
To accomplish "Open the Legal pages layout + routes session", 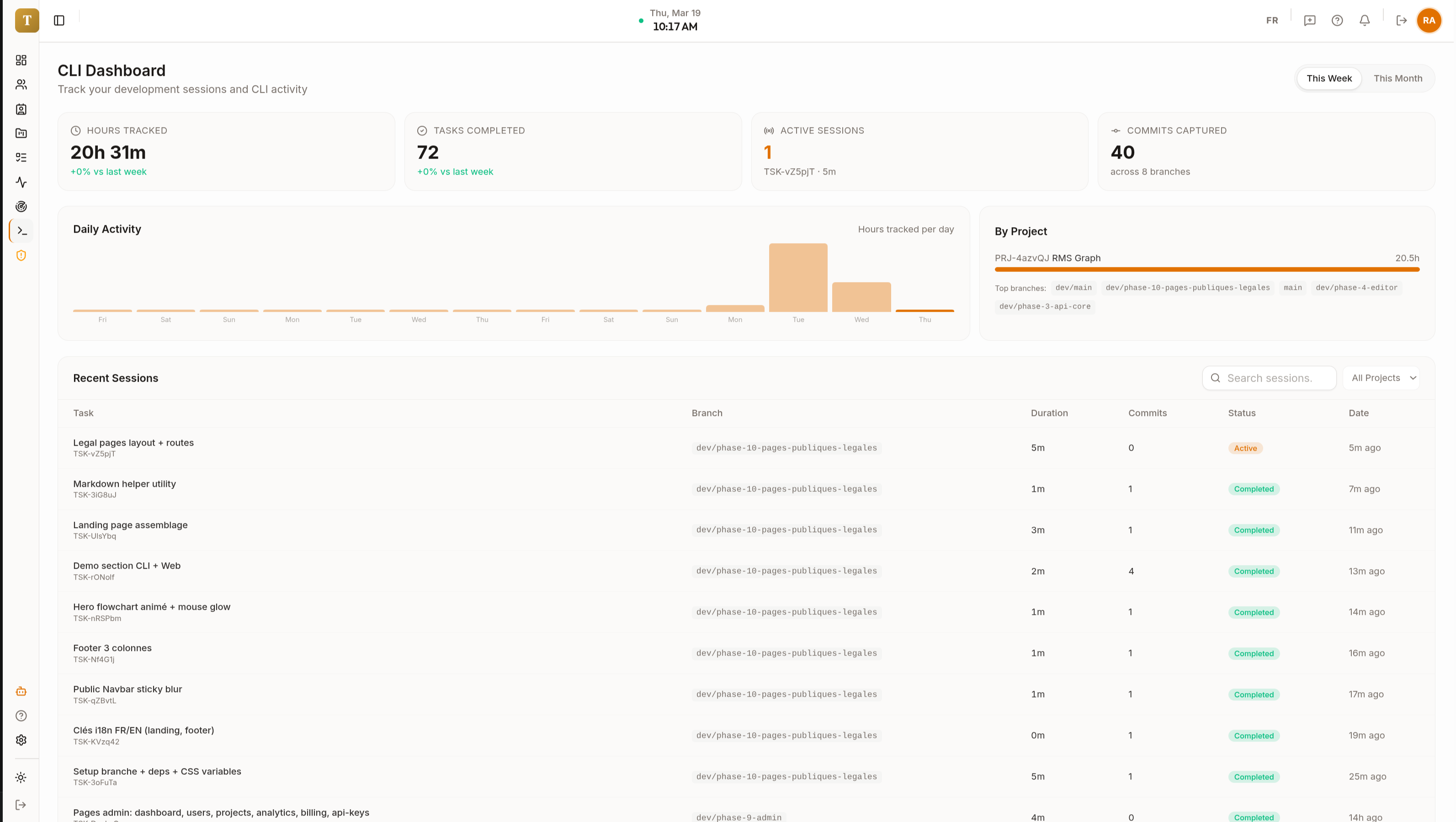I will pos(133,443).
